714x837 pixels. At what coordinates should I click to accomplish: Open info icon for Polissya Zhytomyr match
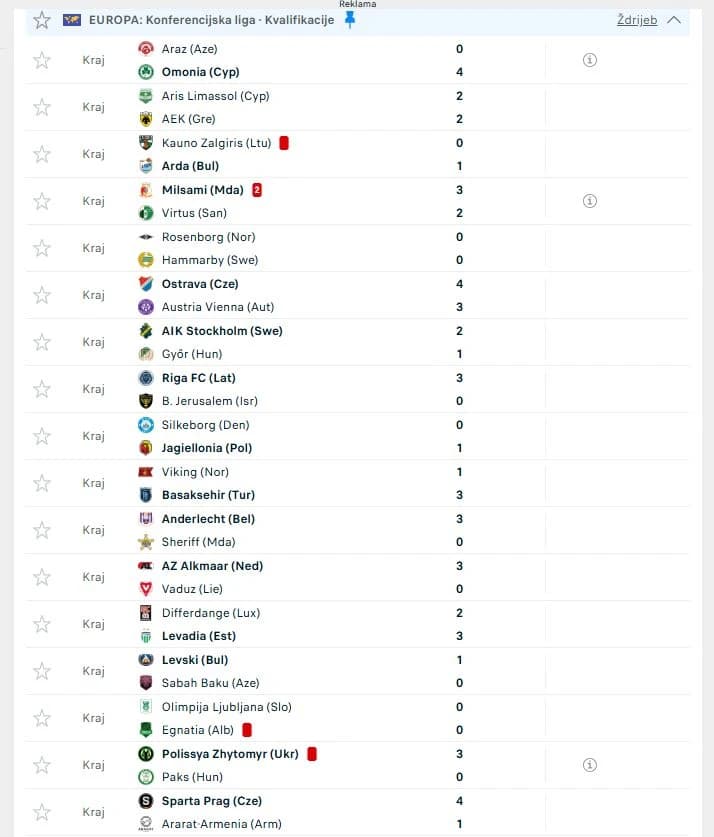(x=590, y=764)
